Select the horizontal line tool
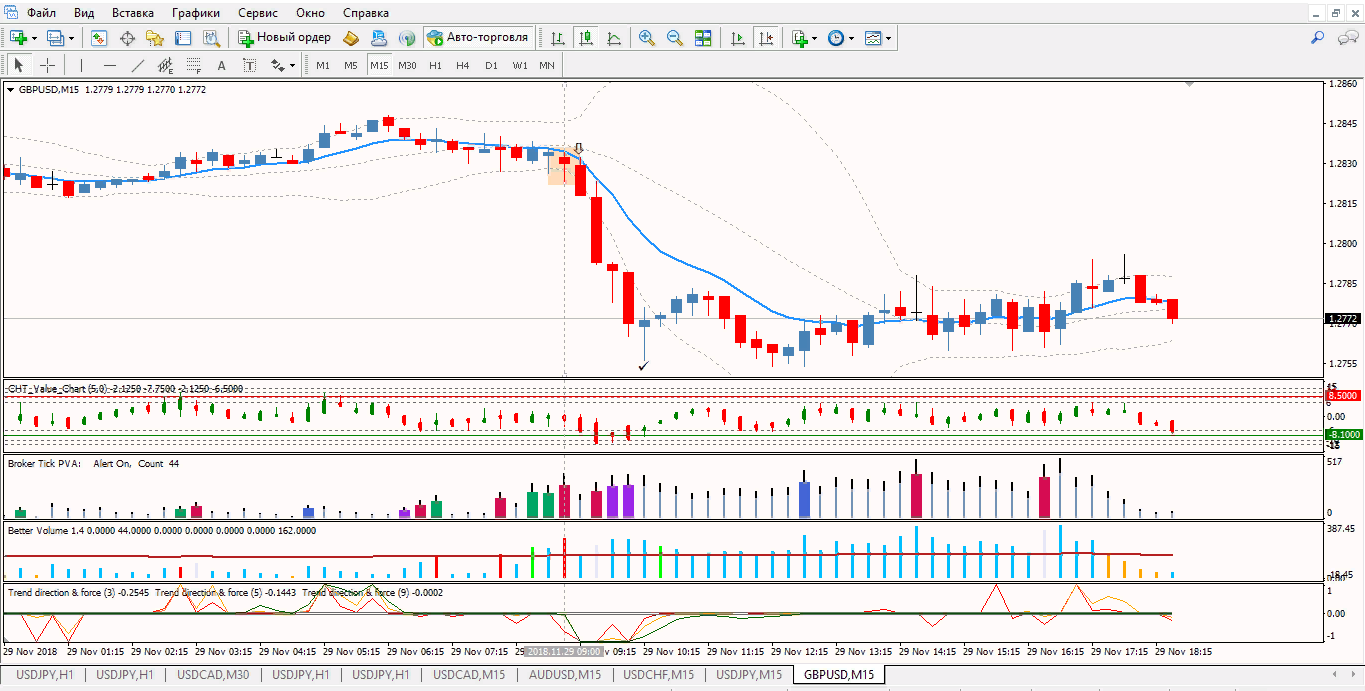 pyautogui.click(x=110, y=65)
